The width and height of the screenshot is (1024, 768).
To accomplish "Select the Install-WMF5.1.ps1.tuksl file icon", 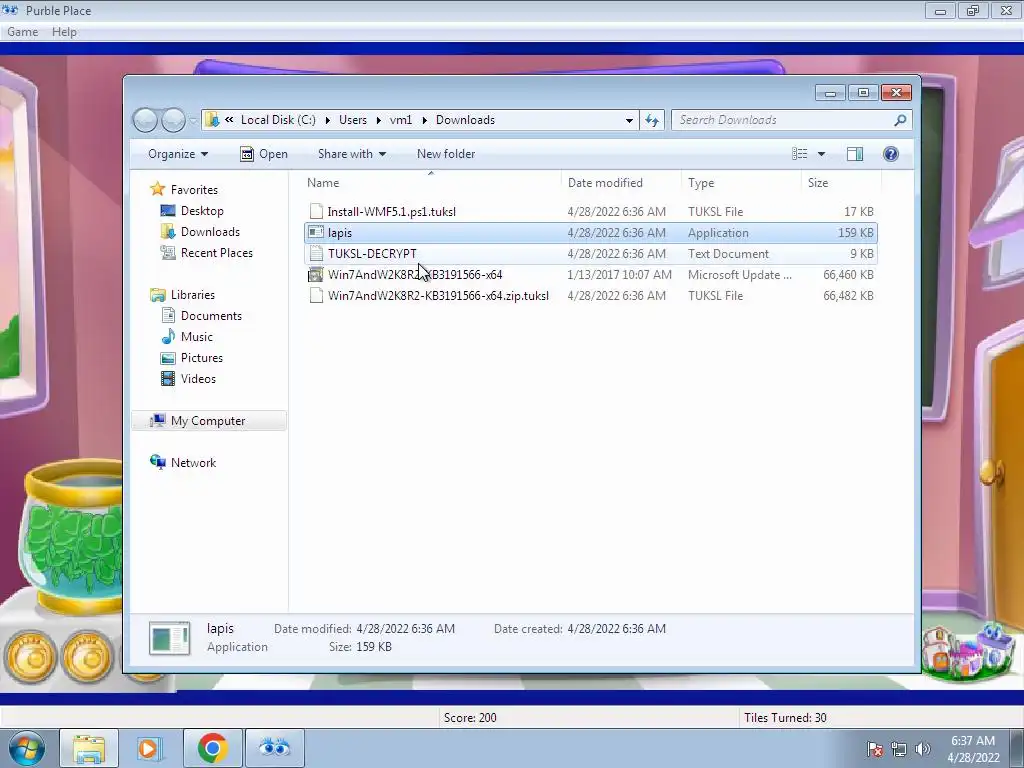I will (316, 212).
